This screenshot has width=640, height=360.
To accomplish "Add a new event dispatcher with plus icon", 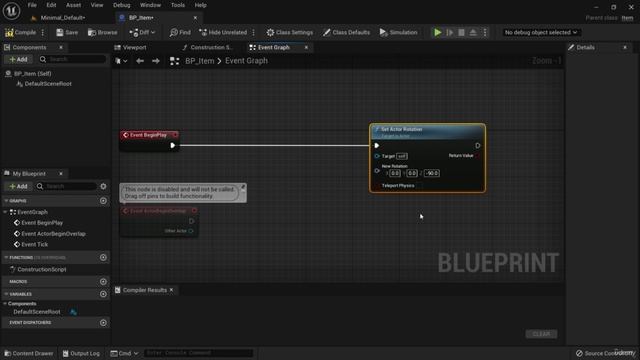I will [103, 323].
